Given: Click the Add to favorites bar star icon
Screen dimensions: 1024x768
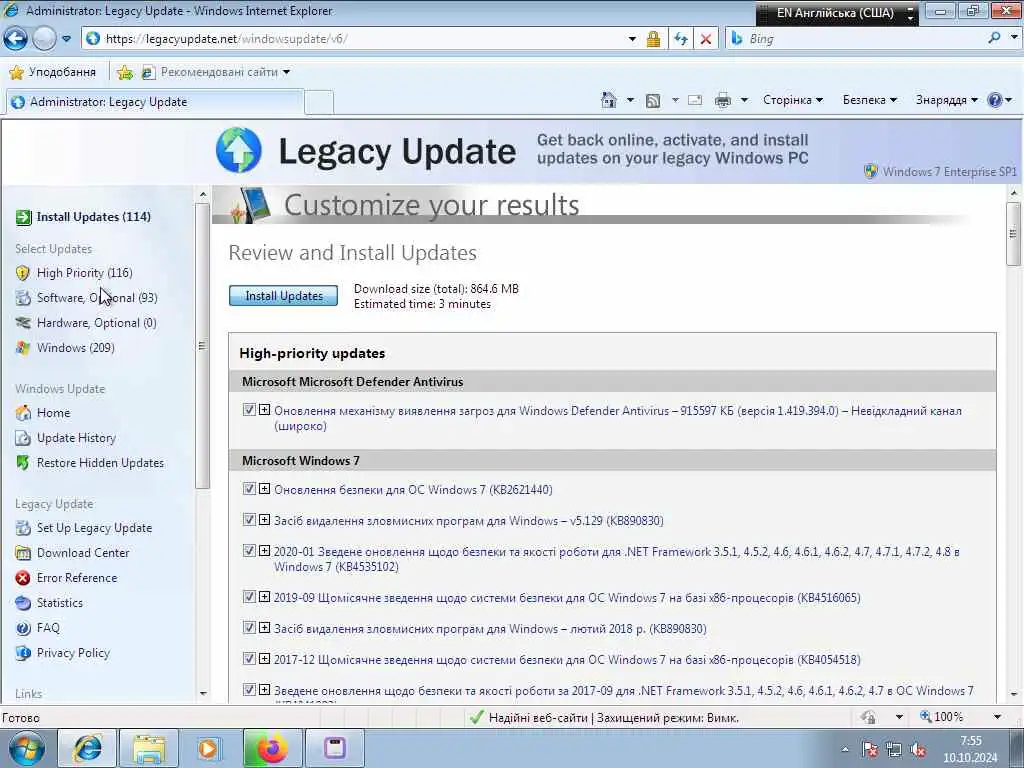Looking at the screenshot, I should point(124,72).
